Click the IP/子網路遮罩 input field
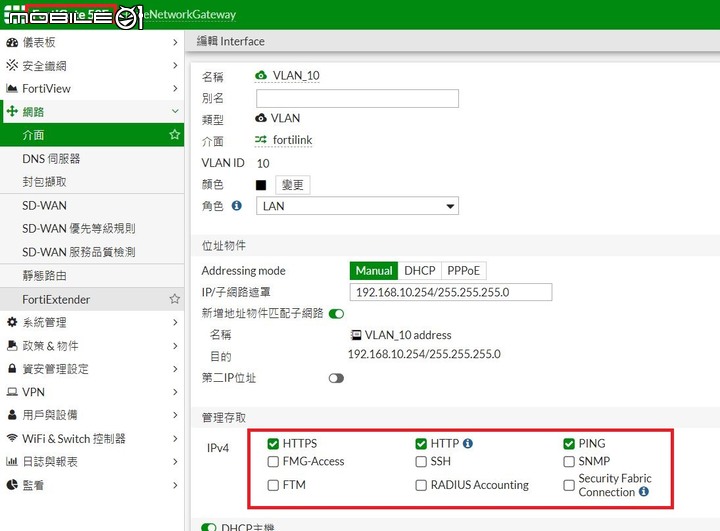The height and width of the screenshot is (531, 720). 451,292
